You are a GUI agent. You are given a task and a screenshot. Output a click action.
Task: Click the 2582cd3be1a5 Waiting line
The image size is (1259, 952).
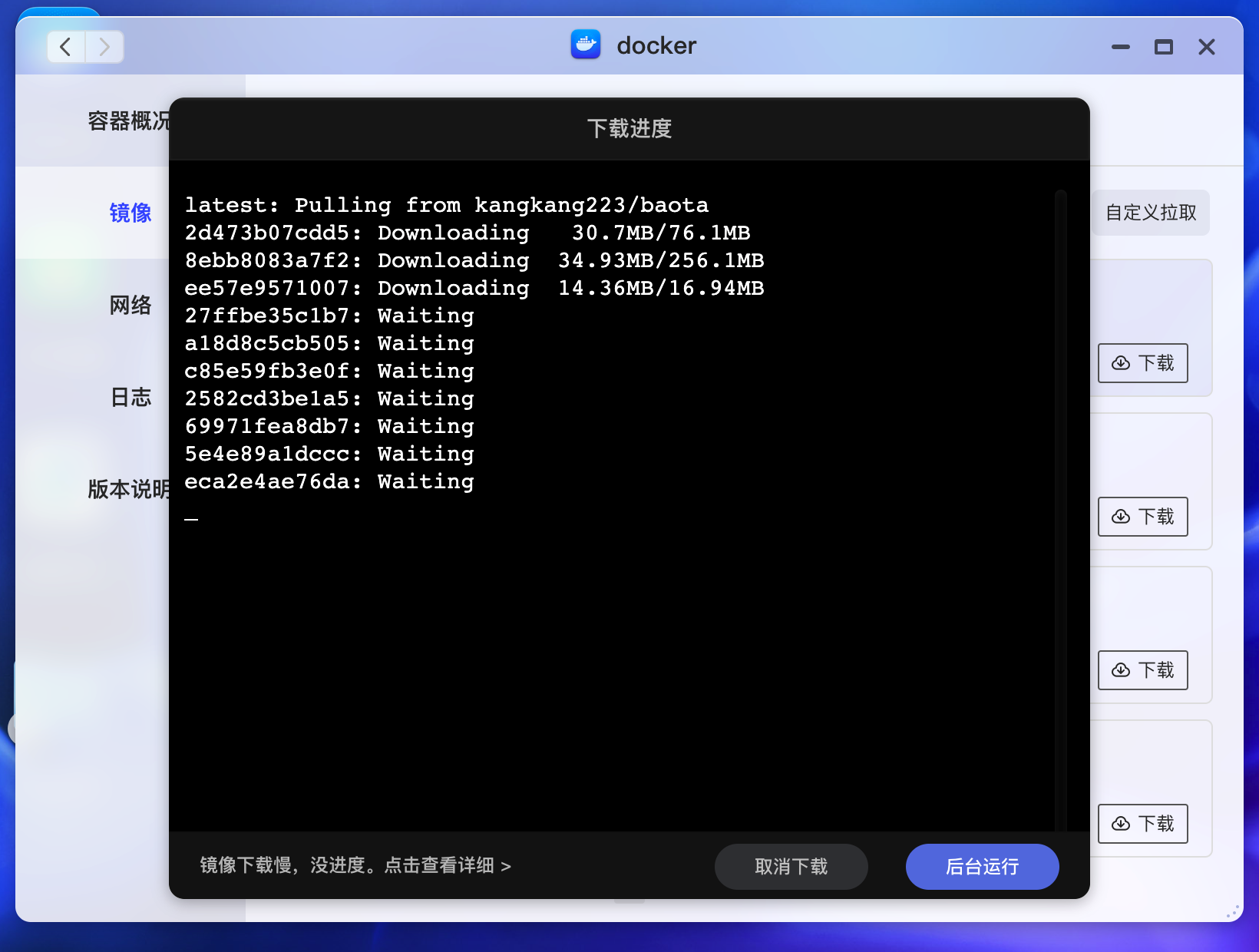[329, 398]
